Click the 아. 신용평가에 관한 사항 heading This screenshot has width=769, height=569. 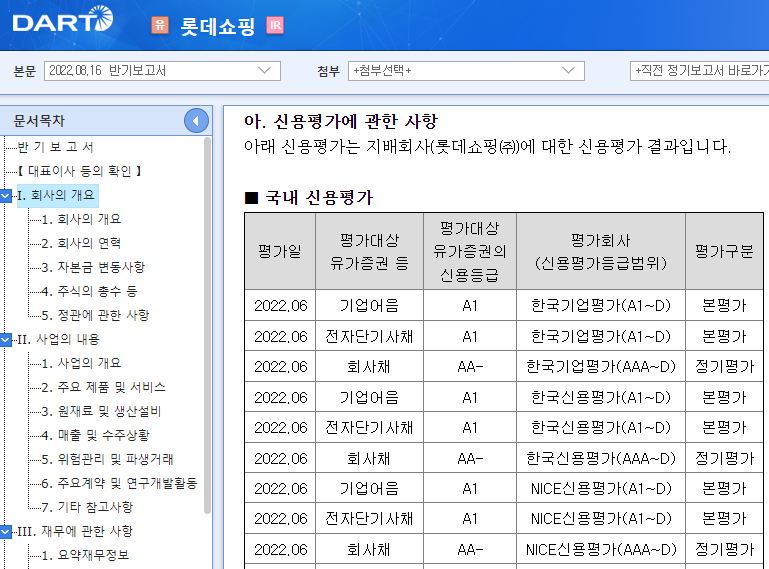point(341,121)
